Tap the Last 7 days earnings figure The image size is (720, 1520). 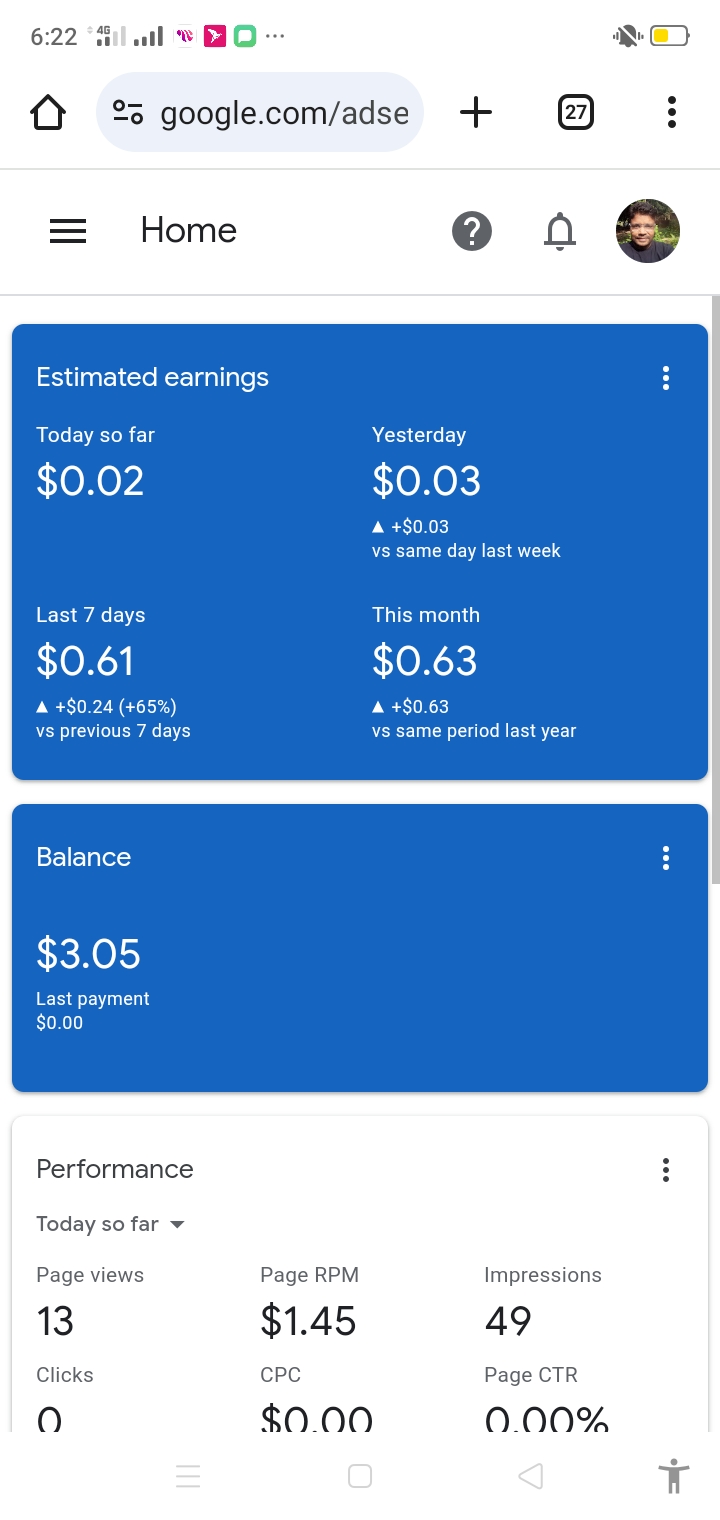click(85, 661)
